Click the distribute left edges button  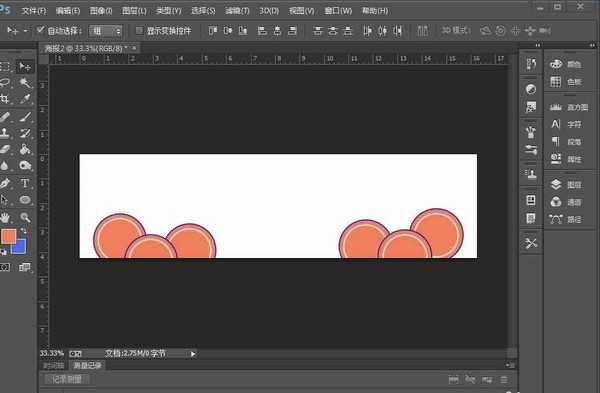[367, 30]
